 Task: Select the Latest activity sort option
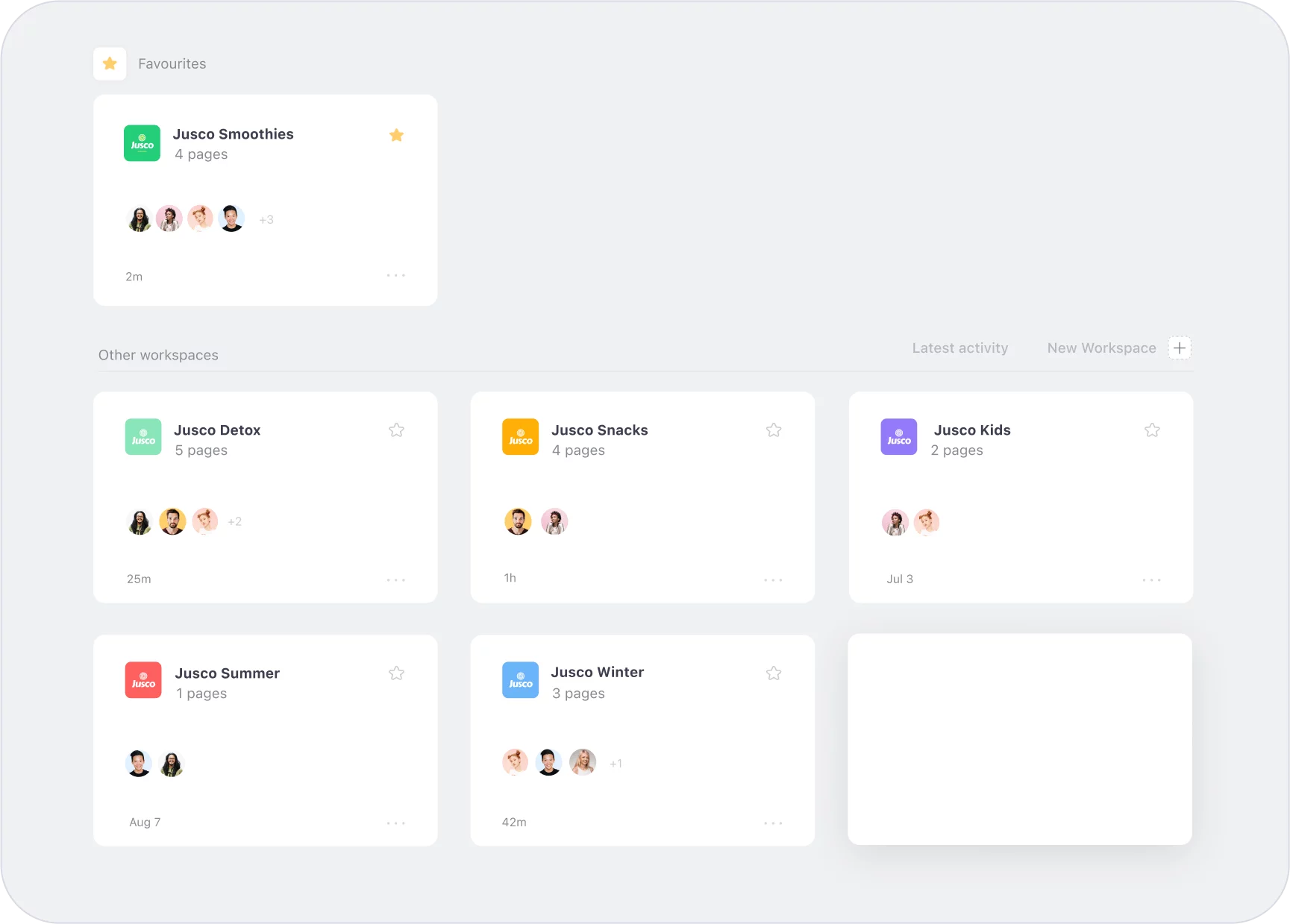coord(960,348)
